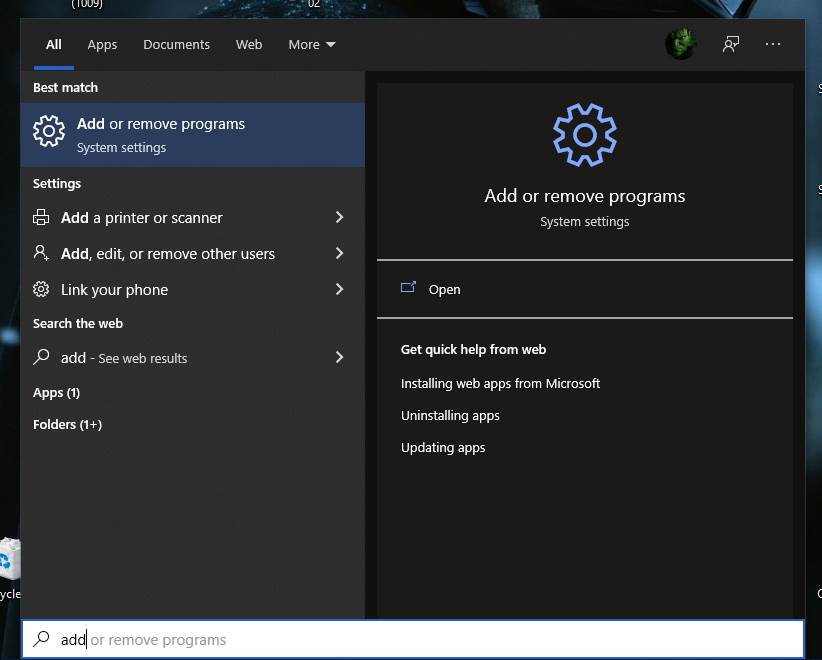Click the person icon for other users
The width and height of the screenshot is (822, 660).
(42, 254)
